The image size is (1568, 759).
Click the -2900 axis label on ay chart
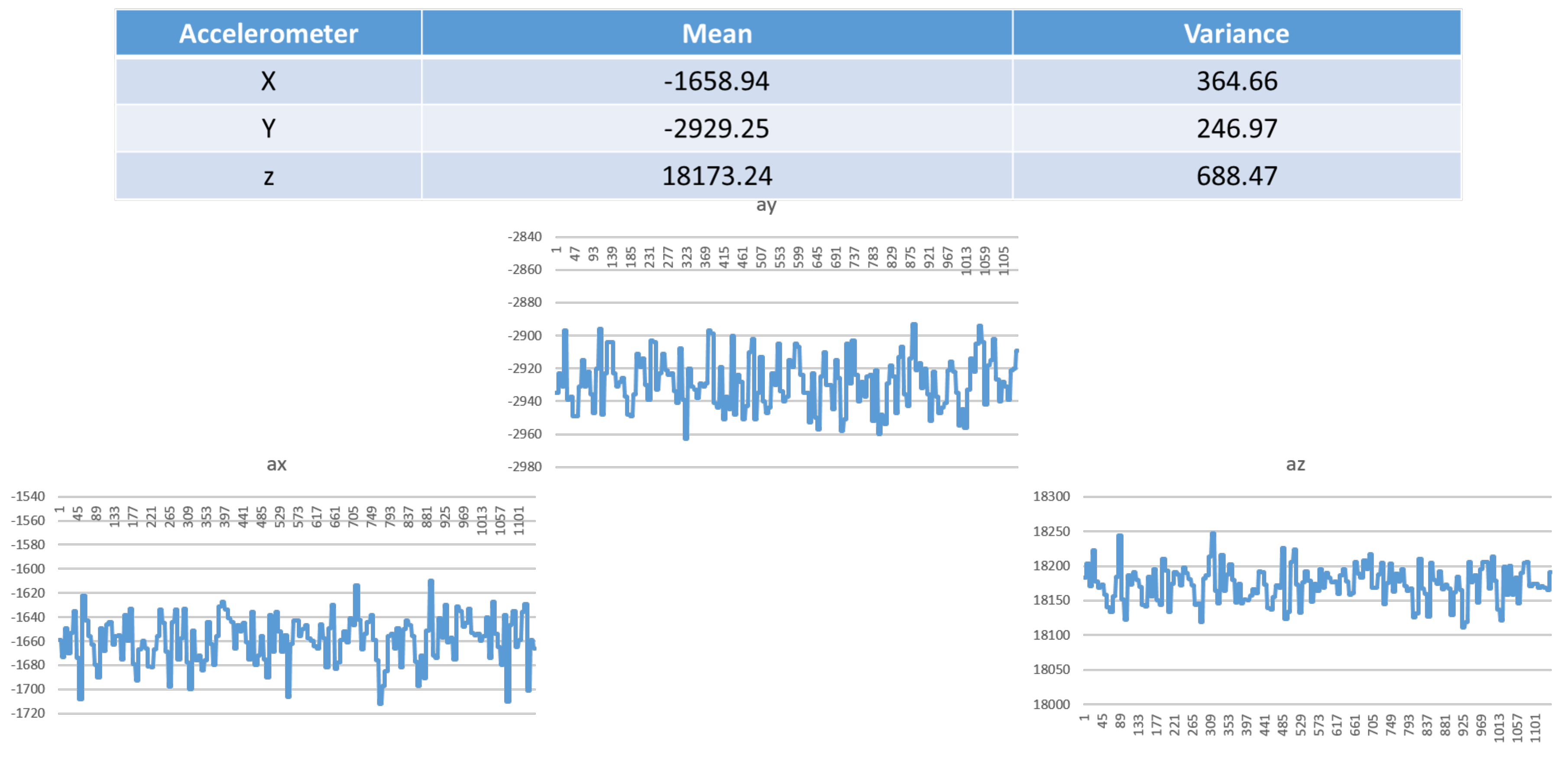point(524,335)
